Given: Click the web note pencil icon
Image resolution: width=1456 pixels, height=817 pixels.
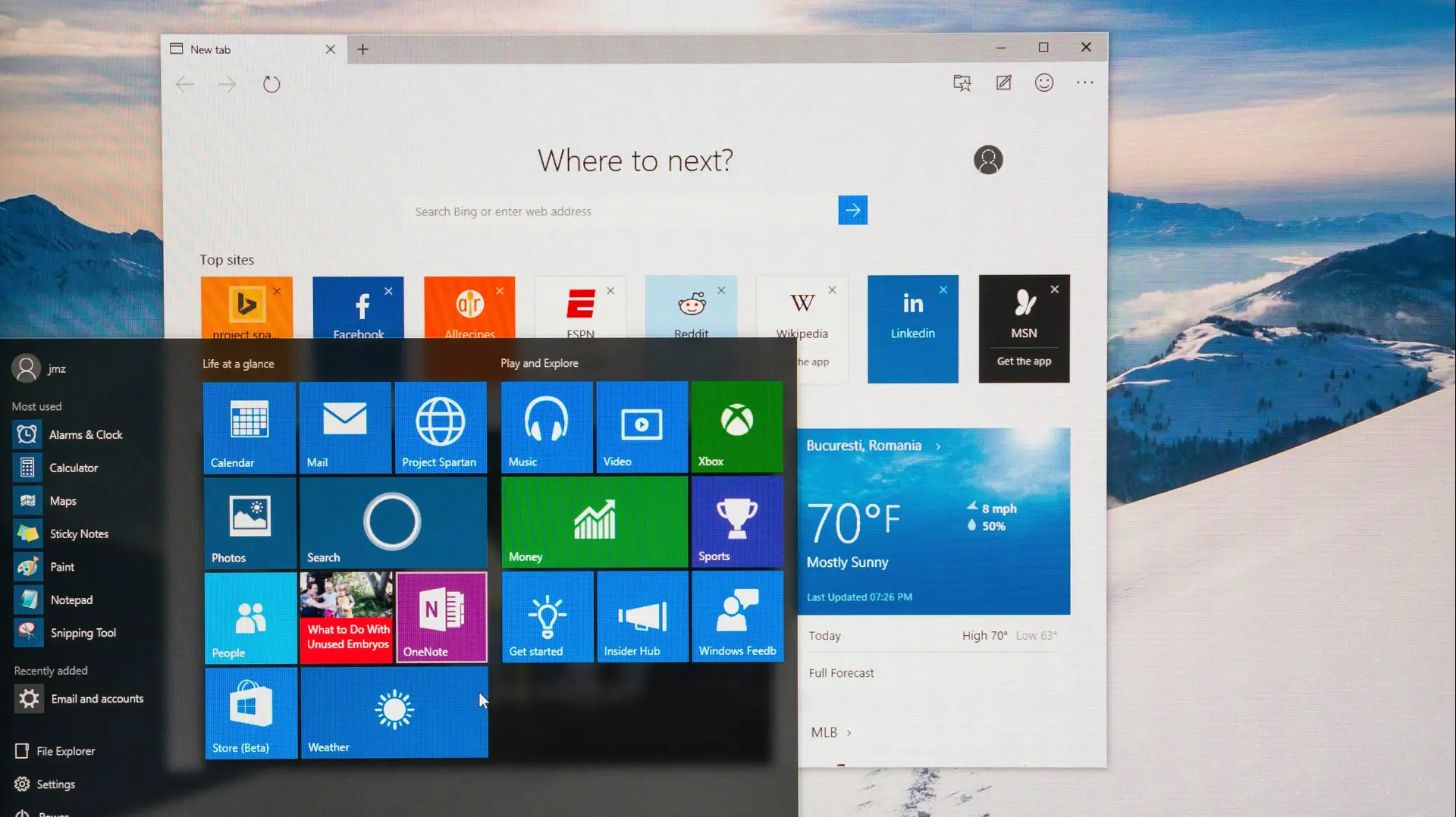Looking at the screenshot, I should (1003, 83).
